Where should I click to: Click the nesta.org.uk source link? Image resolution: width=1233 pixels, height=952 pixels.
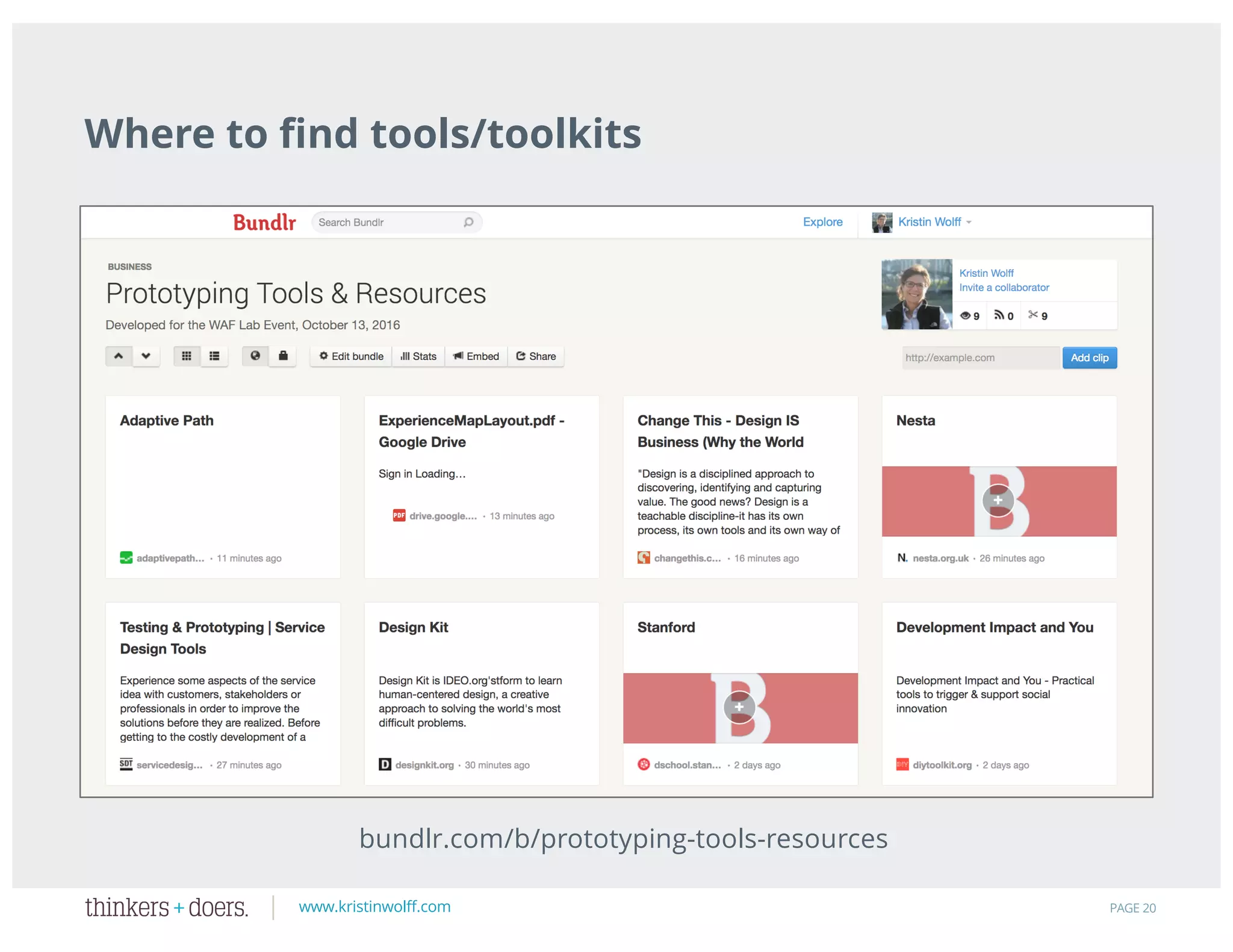click(x=940, y=558)
